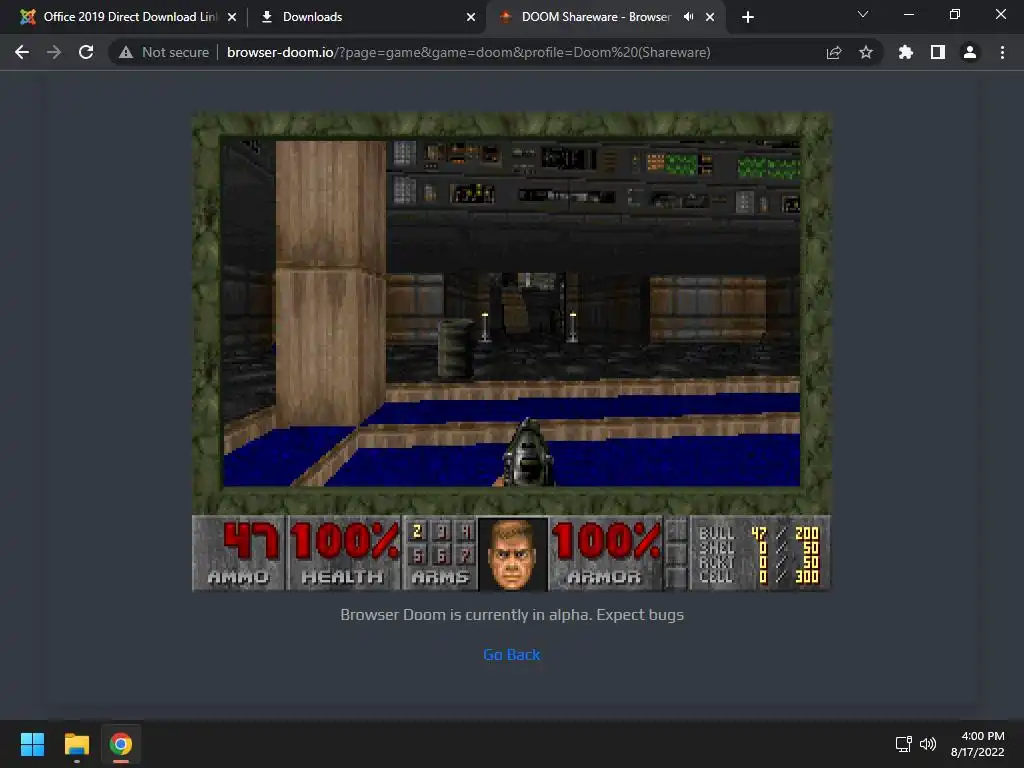Go back to the previous page in Chrome
The image size is (1024, 768).
point(22,52)
